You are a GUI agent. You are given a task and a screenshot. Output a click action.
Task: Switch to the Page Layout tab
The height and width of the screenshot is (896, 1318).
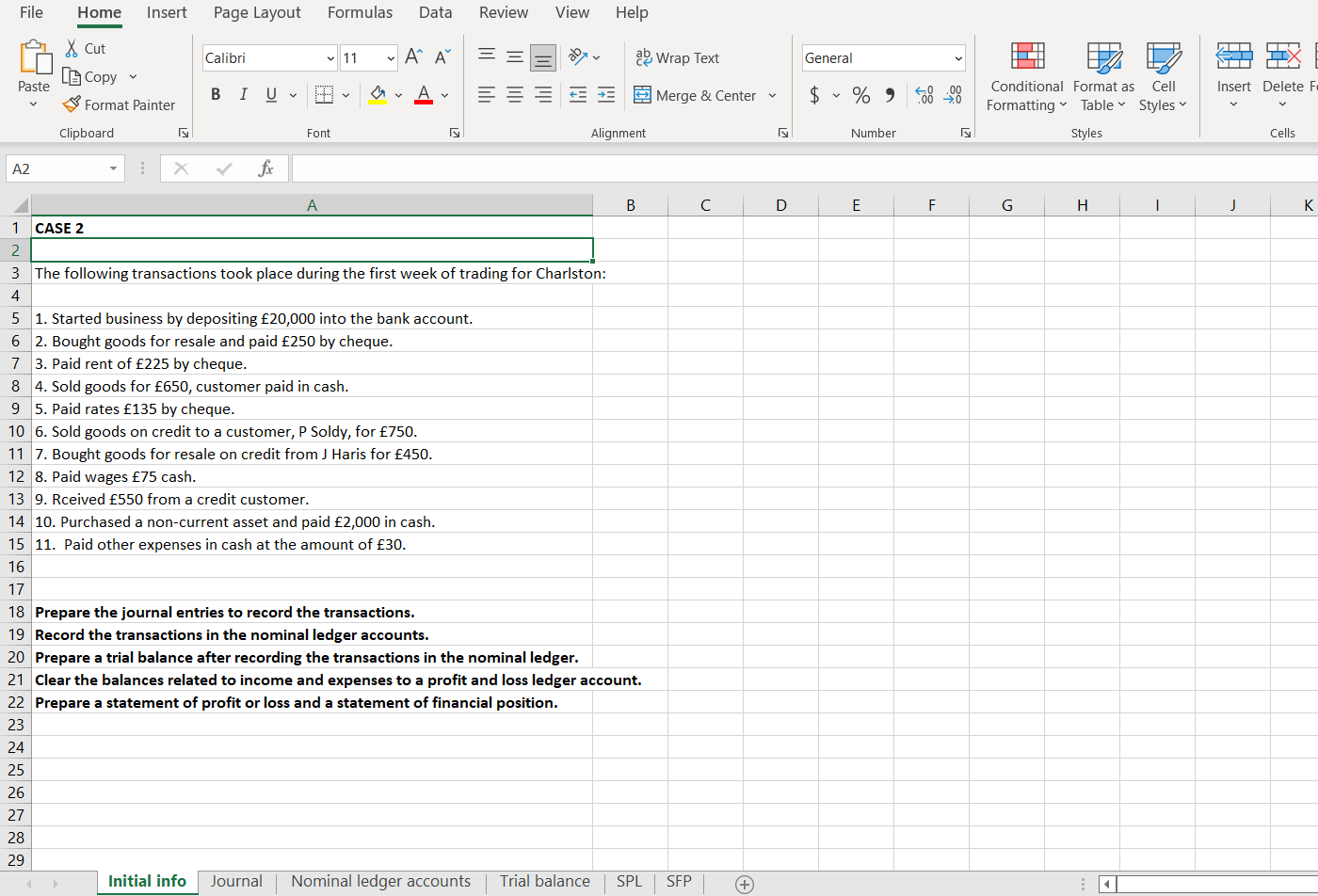tap(257, 12)
